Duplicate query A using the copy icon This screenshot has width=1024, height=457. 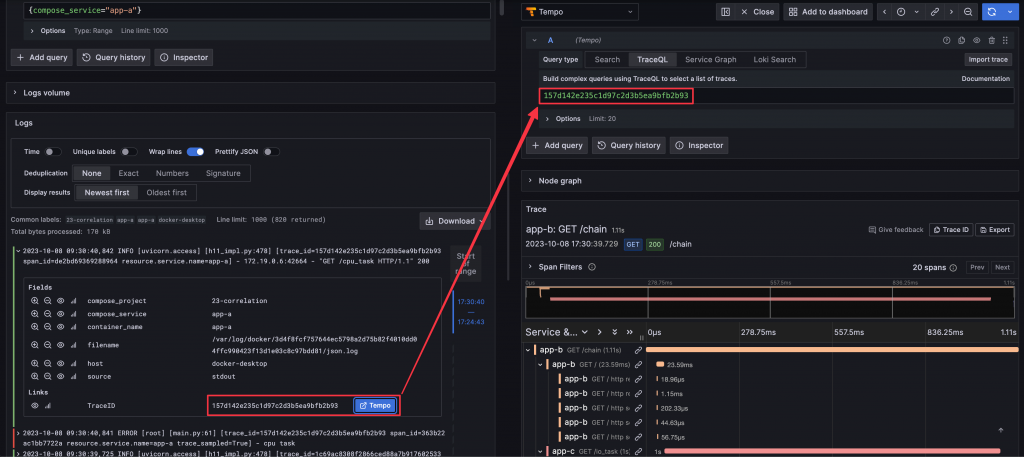coord(961,40)
